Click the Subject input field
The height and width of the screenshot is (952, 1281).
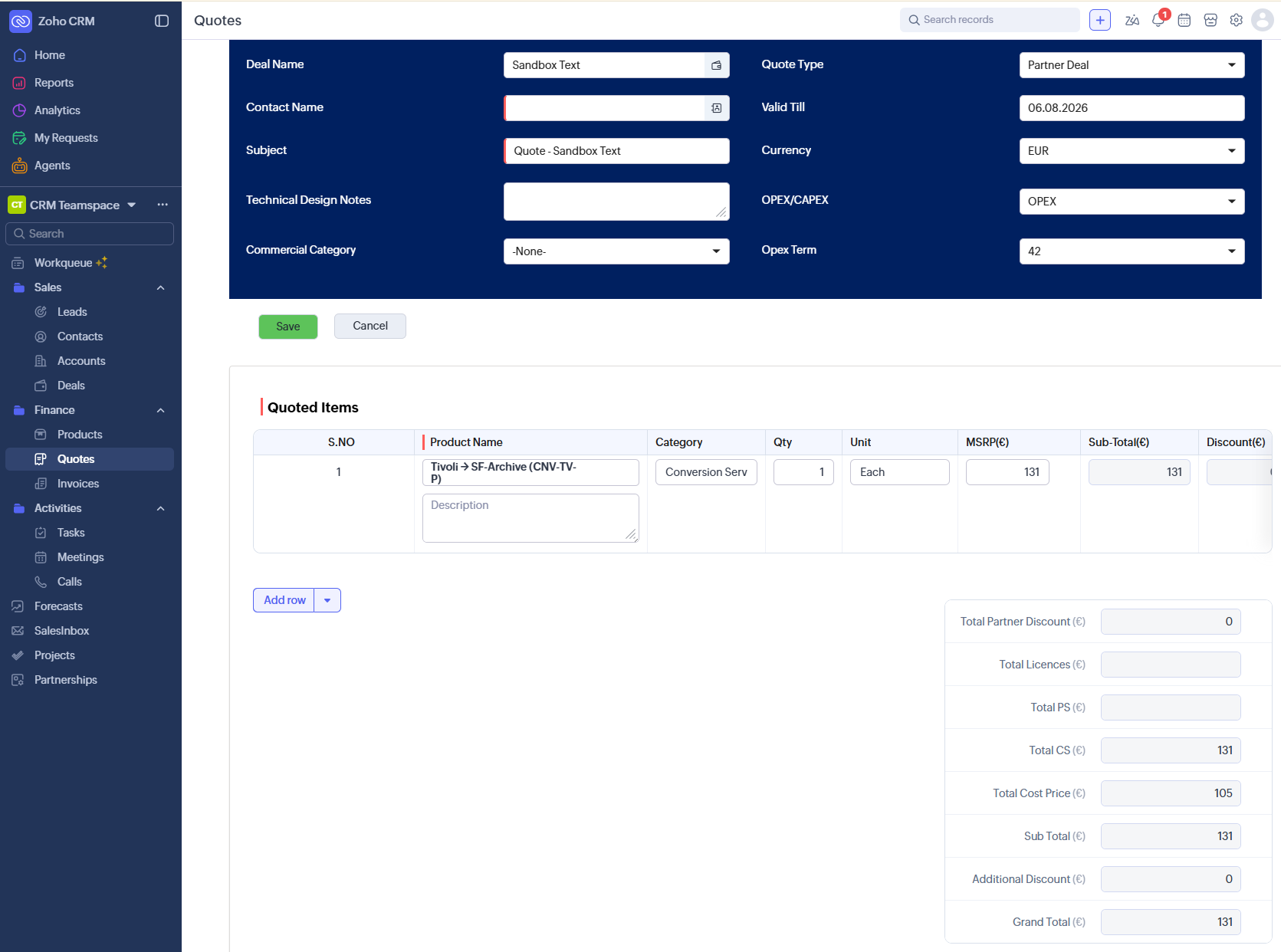616,151
